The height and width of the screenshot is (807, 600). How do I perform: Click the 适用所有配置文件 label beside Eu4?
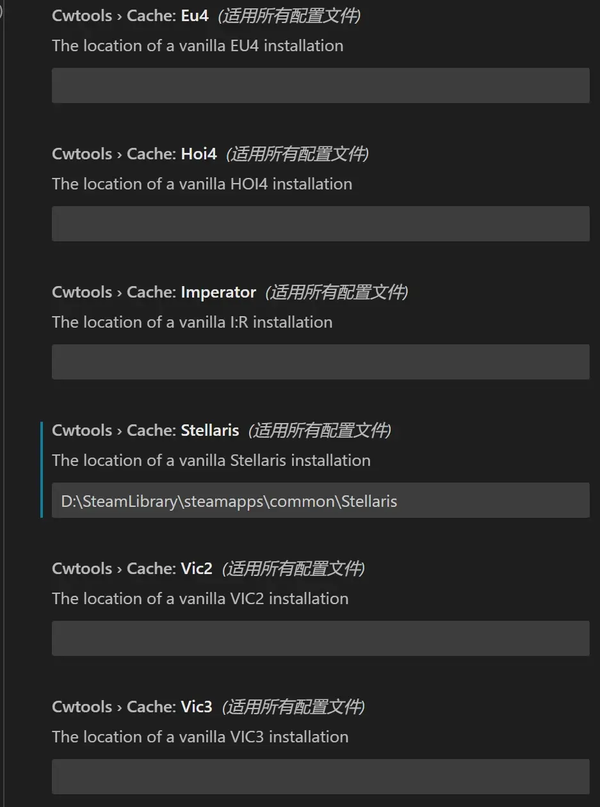coord(290,16)
